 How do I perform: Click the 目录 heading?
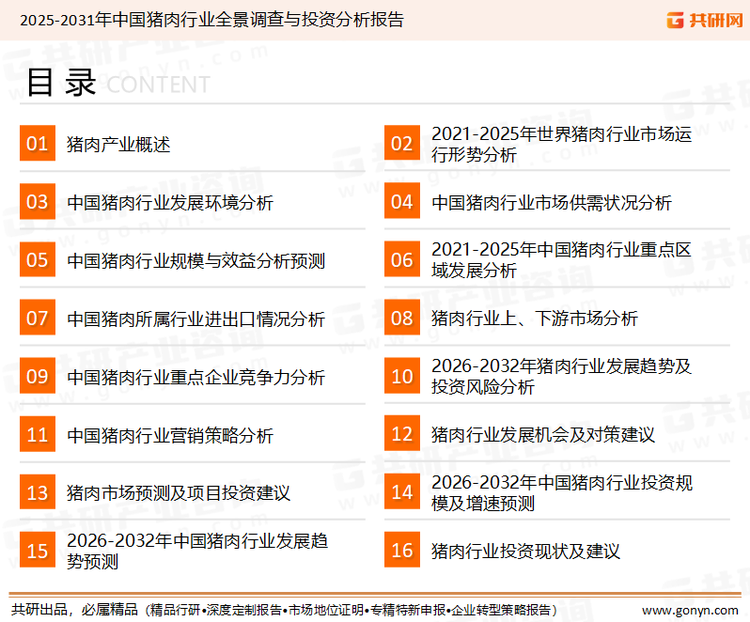[x=61, y=83]
